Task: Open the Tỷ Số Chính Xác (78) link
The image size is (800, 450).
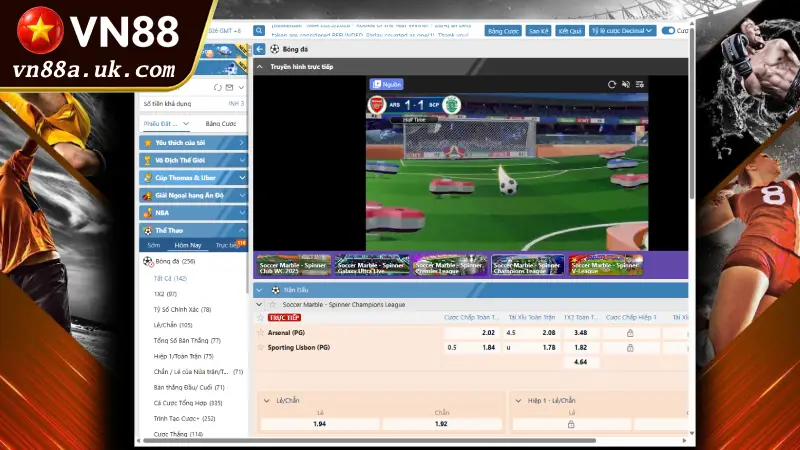Action: (182, 310)
